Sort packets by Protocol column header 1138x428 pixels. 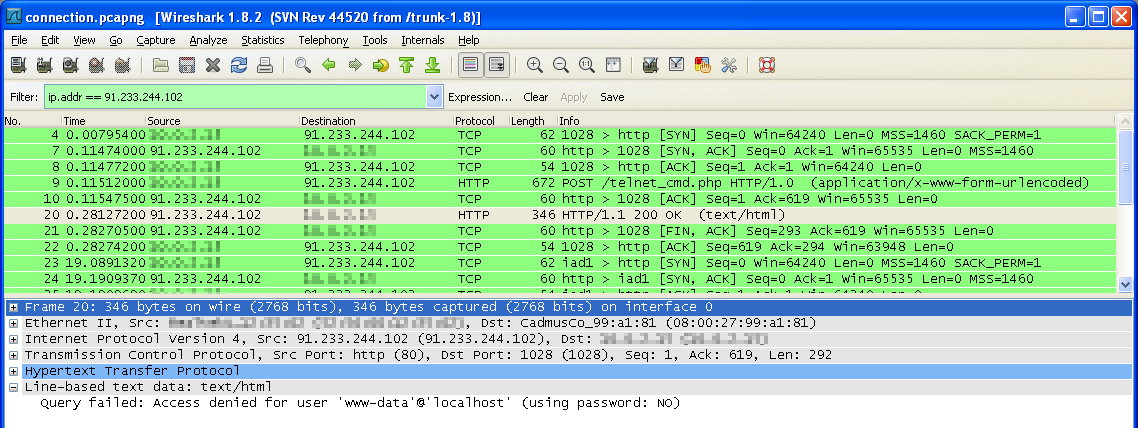[x=481, y=121]
